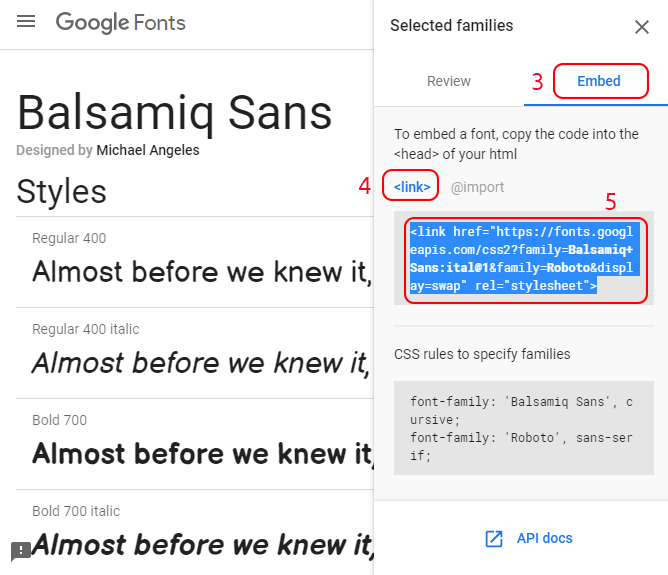Viewport: 668px width, 575px height.
Task: Click the highlighted link href code block
Action: click(x=524, y=258)
